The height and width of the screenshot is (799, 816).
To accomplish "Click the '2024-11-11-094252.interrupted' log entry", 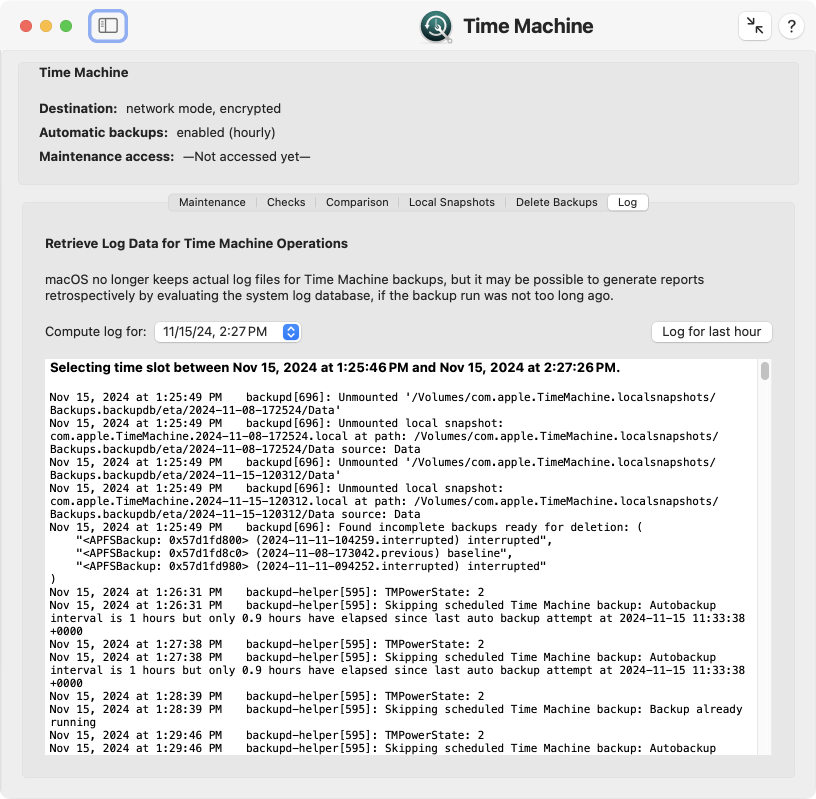I will click(311, 566).
